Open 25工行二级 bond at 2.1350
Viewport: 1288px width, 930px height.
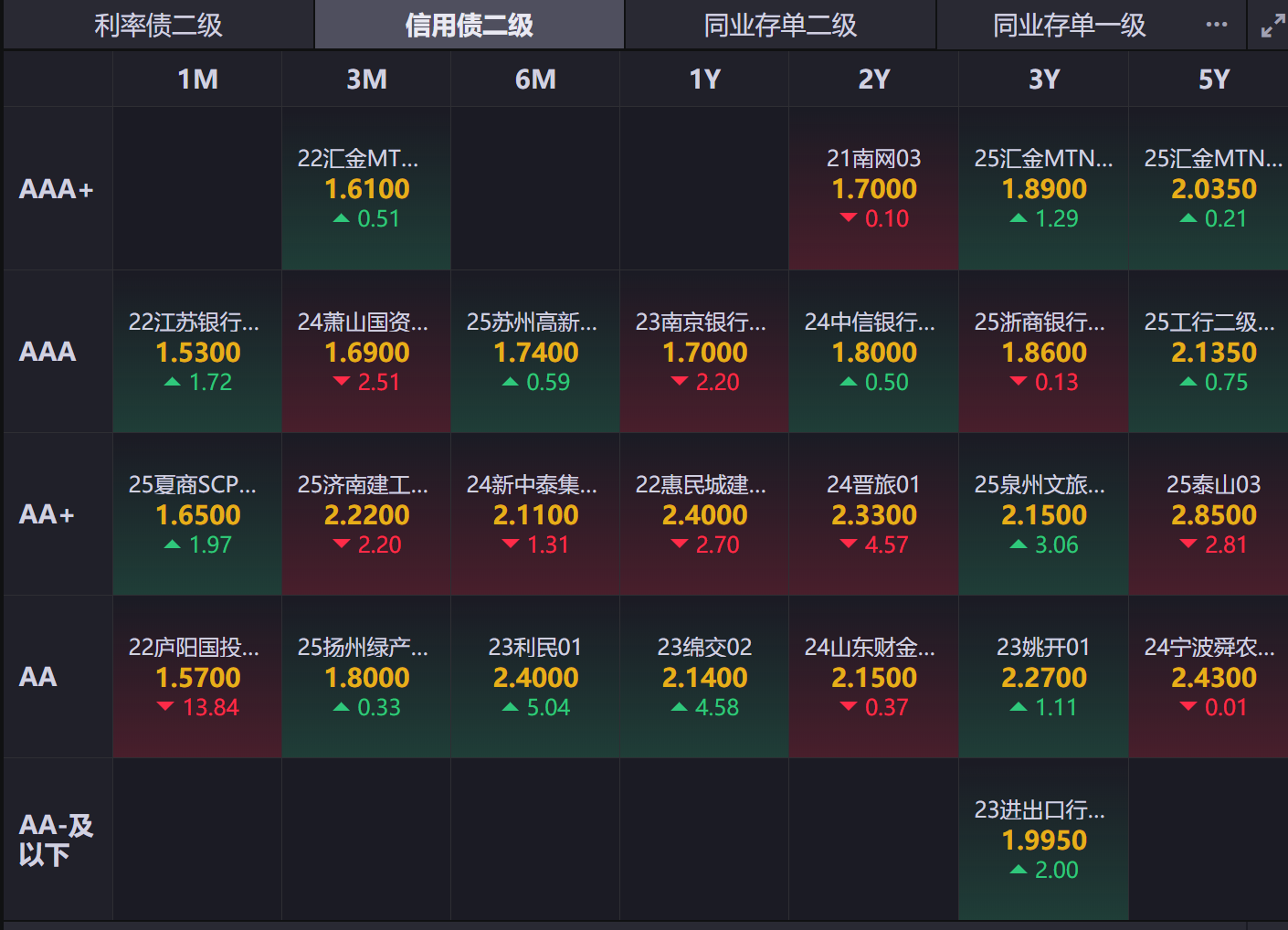click(1213, 352)
